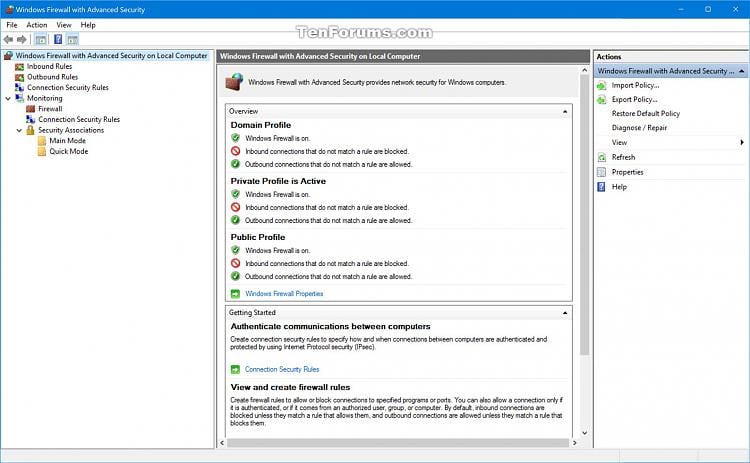Open the Action menu
Image resolution: width=750 pixels, height=463 pixels.
(x=37, y=25)
